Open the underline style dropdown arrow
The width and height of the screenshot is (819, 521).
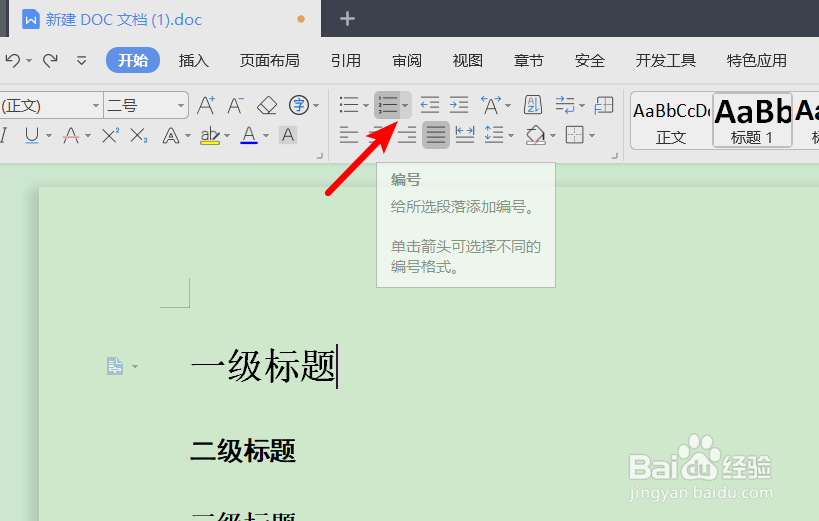pyautogui.click(x=49, y=136)
